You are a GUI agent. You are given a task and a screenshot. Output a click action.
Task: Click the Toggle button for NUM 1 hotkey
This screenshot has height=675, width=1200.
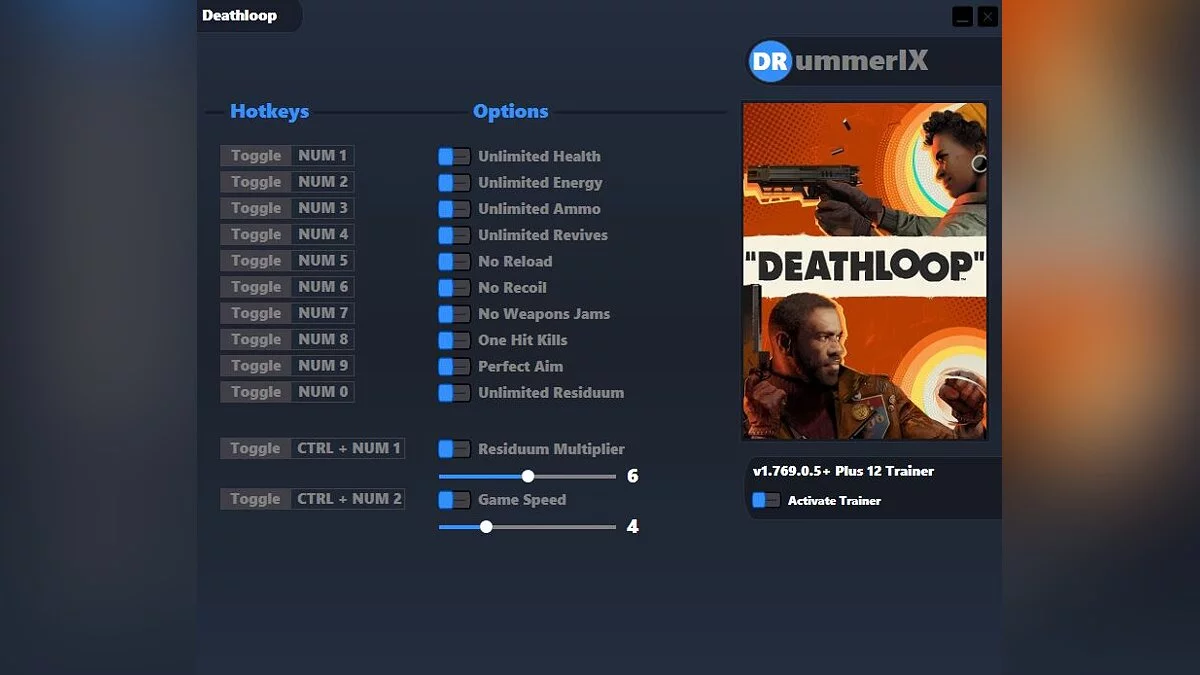(x=254, y=155)
